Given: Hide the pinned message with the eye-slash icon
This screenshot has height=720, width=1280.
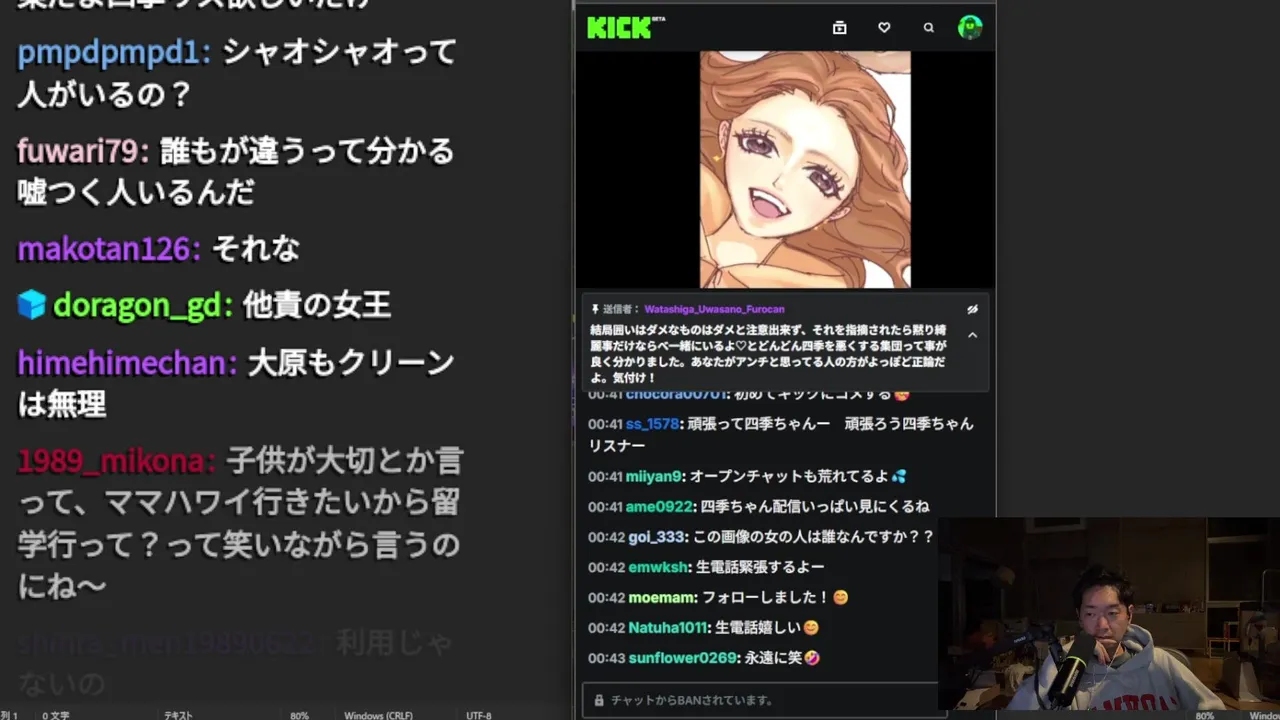Looking at the screenshot, I should [972, 310].
